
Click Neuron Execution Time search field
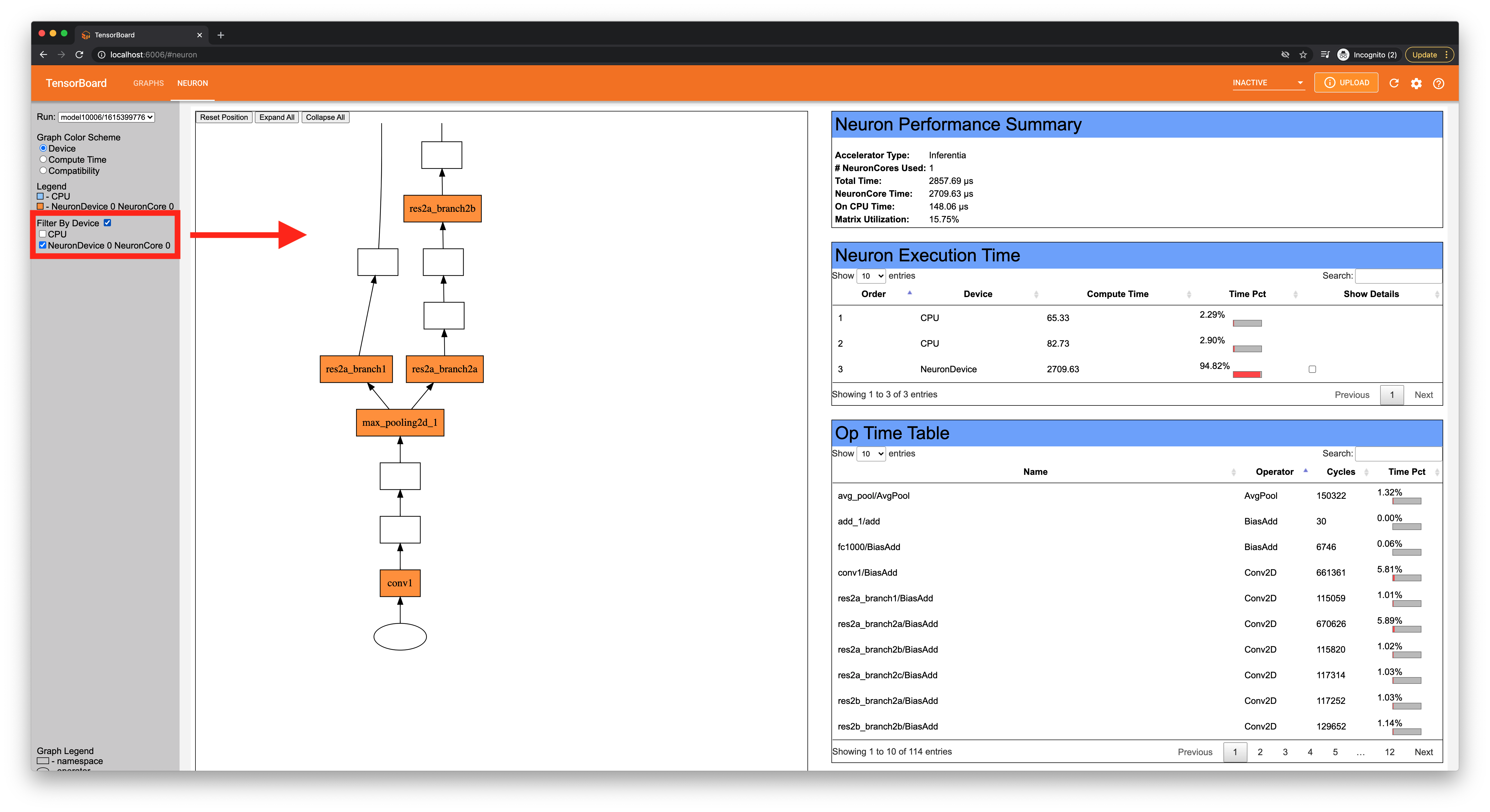(1398, 276)
